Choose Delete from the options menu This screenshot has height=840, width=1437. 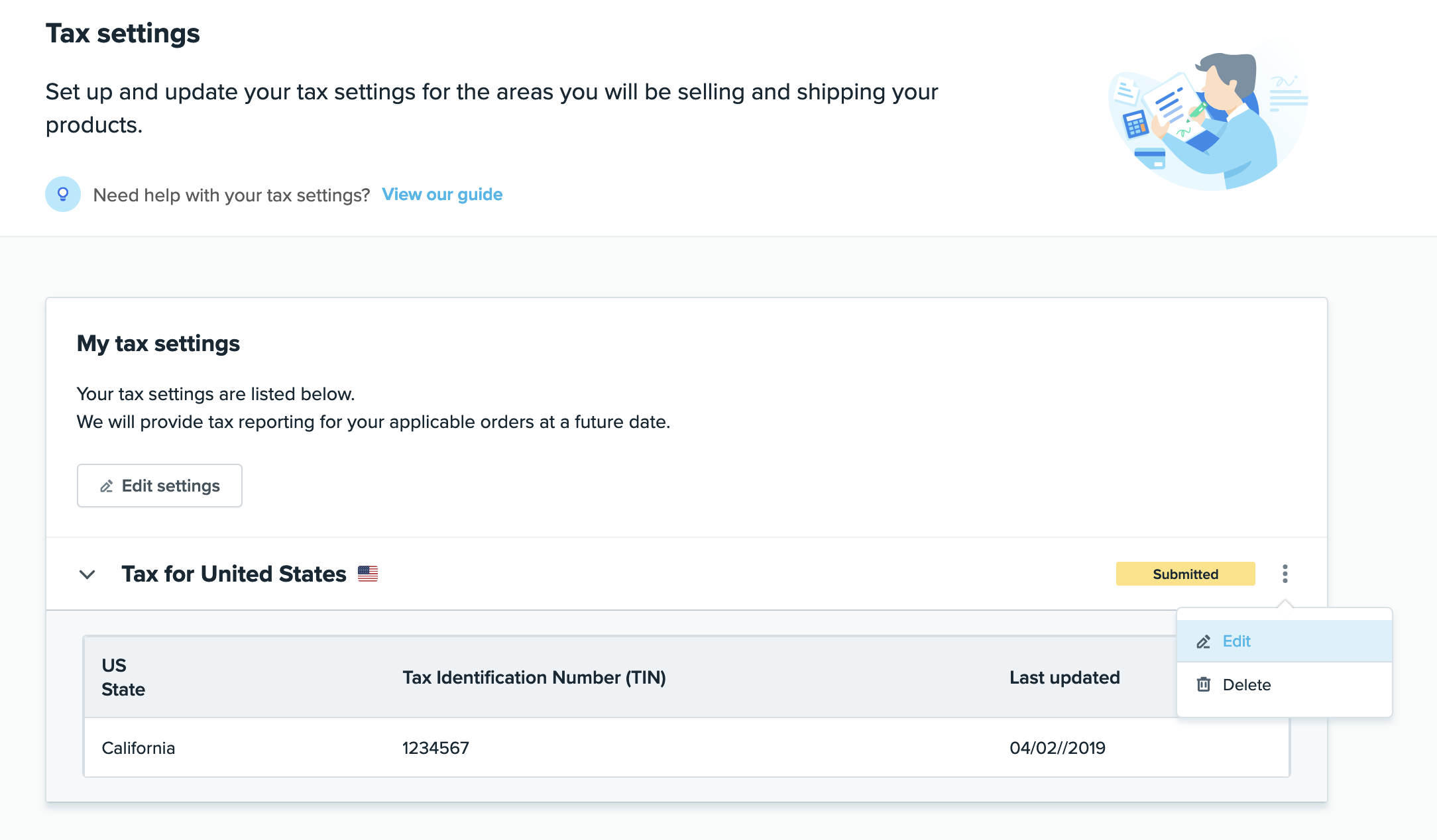1246,685
